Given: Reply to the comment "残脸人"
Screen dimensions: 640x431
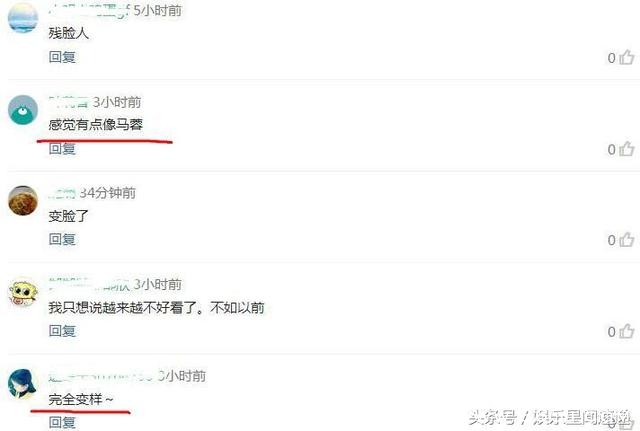Looking at the screenshot, I should [62, 57].
